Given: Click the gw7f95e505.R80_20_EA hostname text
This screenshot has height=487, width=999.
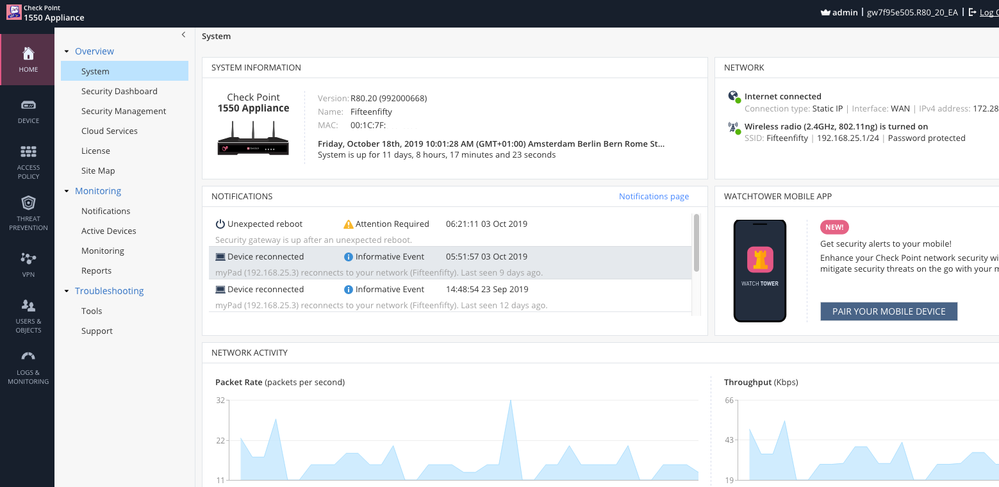Looking at the screenshot, I should coord(912,12).
